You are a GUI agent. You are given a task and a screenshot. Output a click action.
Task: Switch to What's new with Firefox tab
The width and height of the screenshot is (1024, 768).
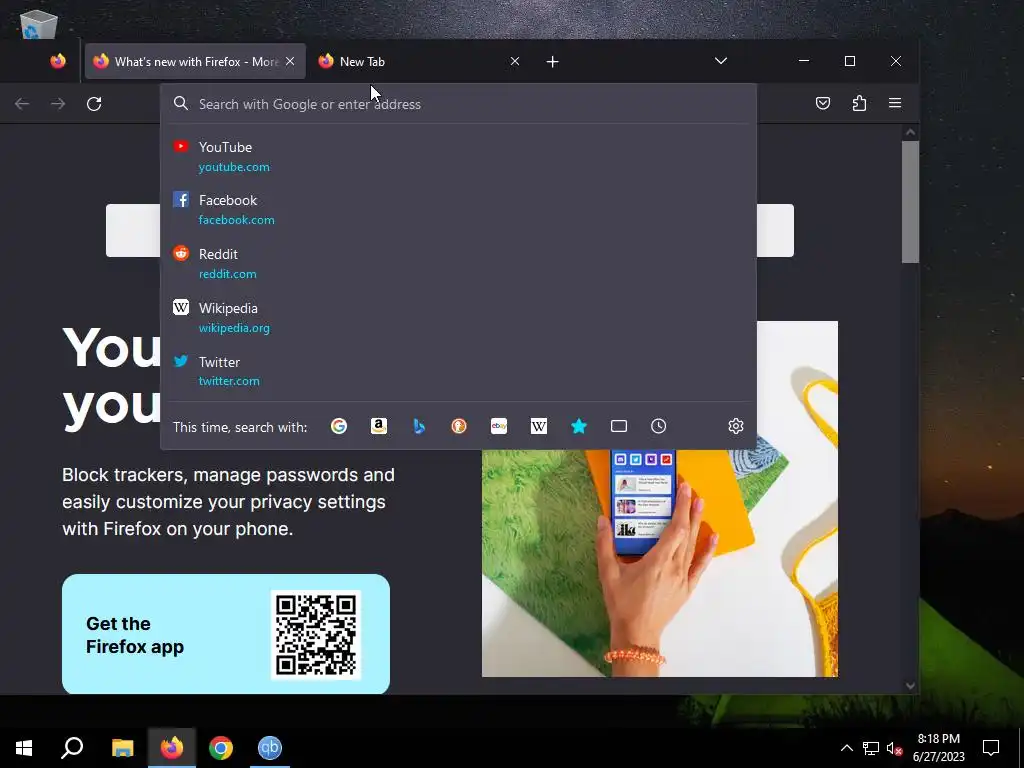pyautogui.click(x=195, y=61)
